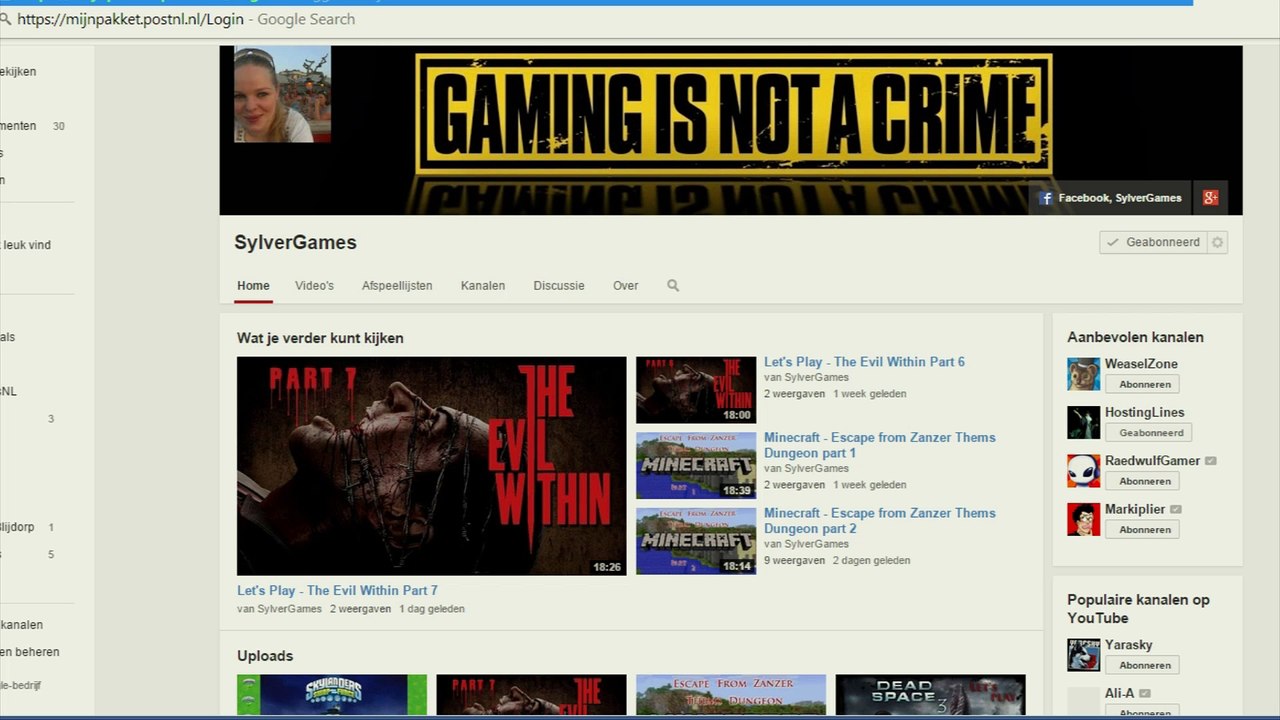Click the Yarasky channel name
The image size is (1280, 720).
[x=1129, y=645]
